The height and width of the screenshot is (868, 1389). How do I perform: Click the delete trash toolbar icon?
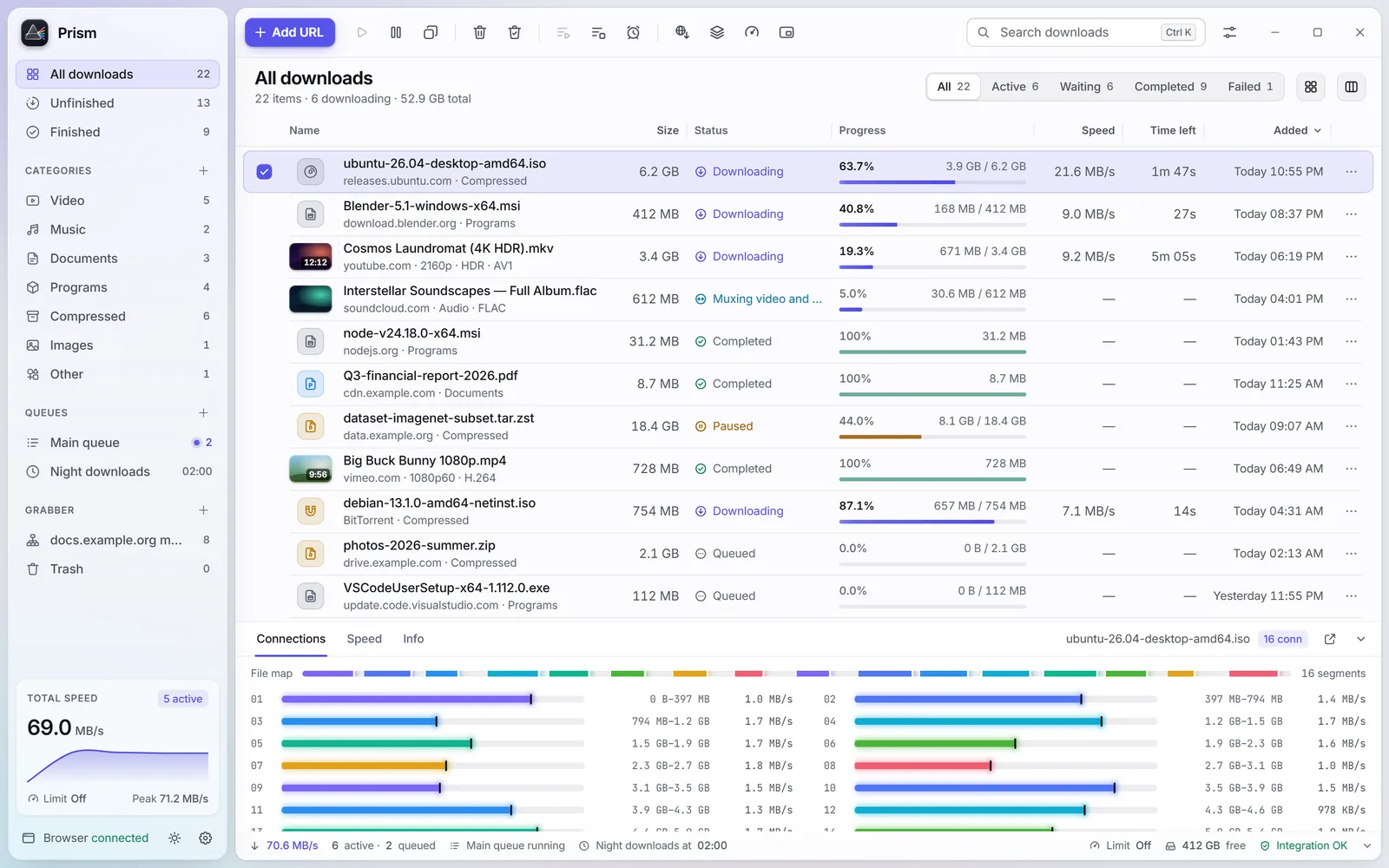click(x=479, y=32)
